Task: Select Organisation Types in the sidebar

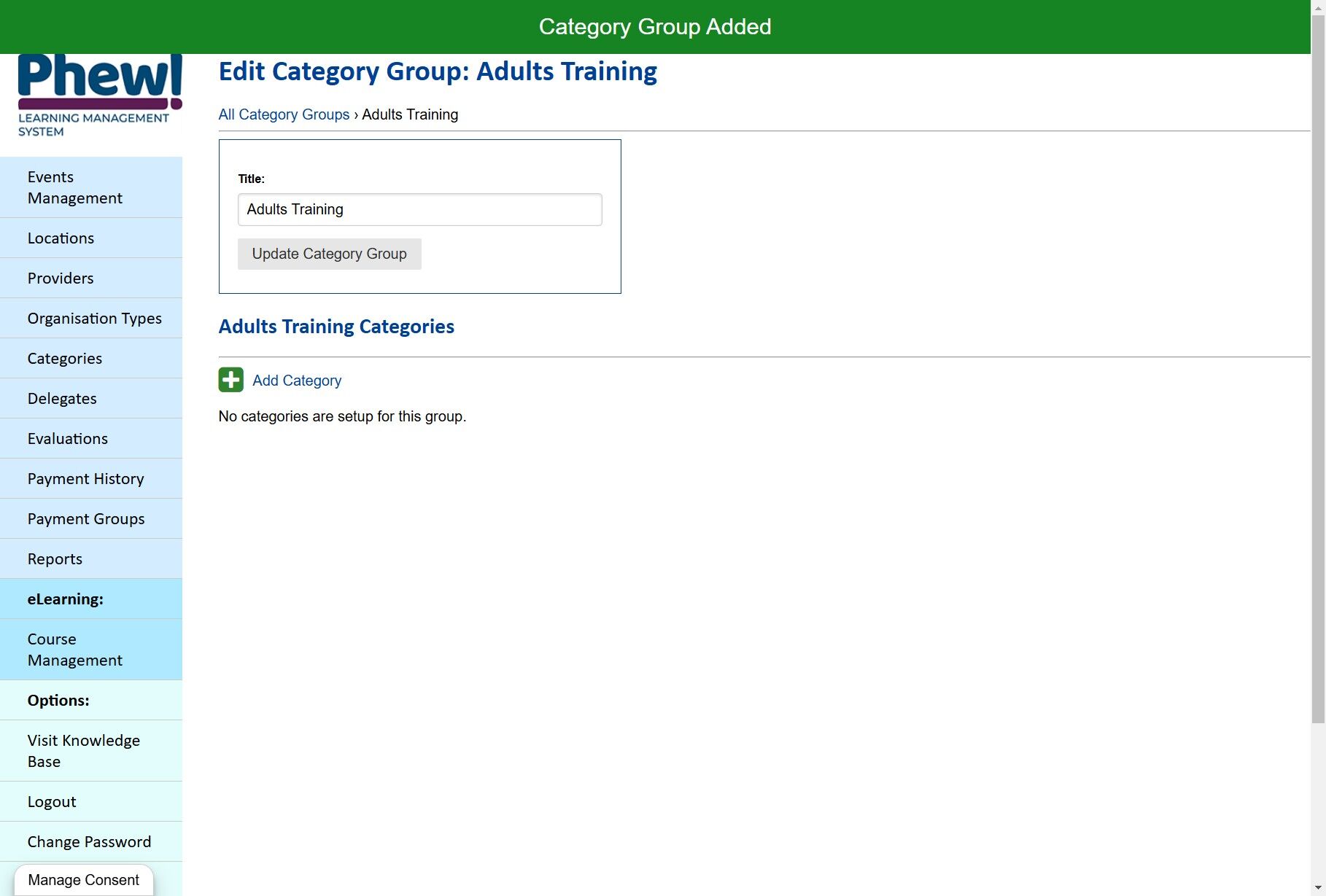Action: (x=95, y=319)
